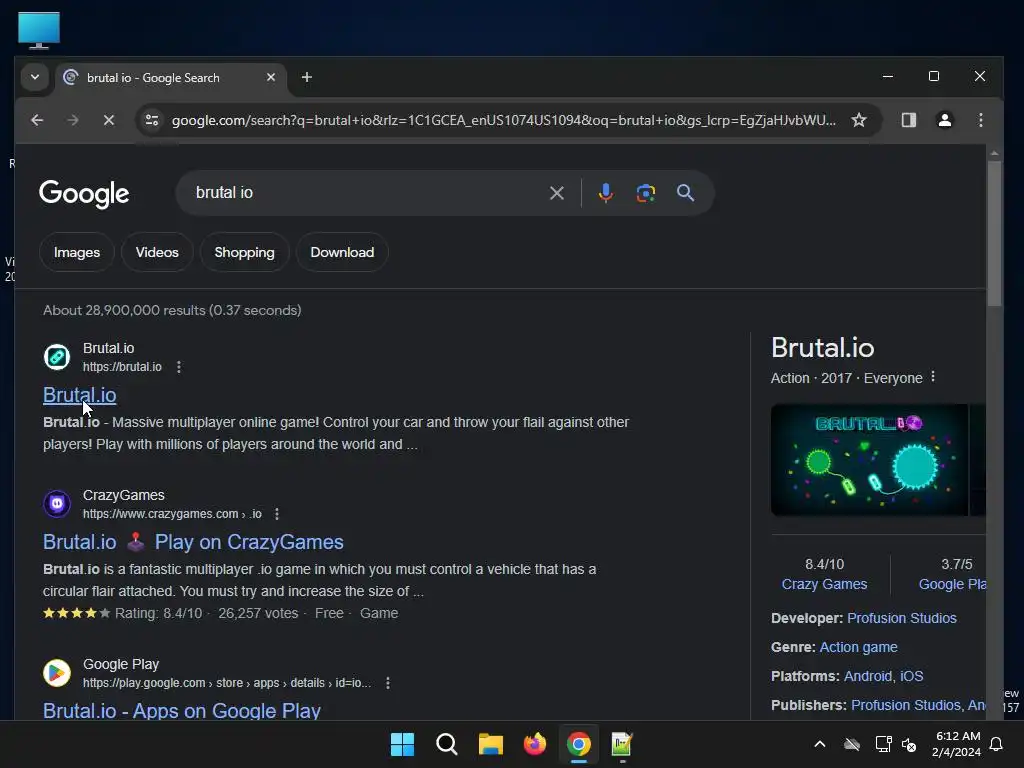View site information icon in address bar
Viewport: 1024px width, 768px height.
152,120
